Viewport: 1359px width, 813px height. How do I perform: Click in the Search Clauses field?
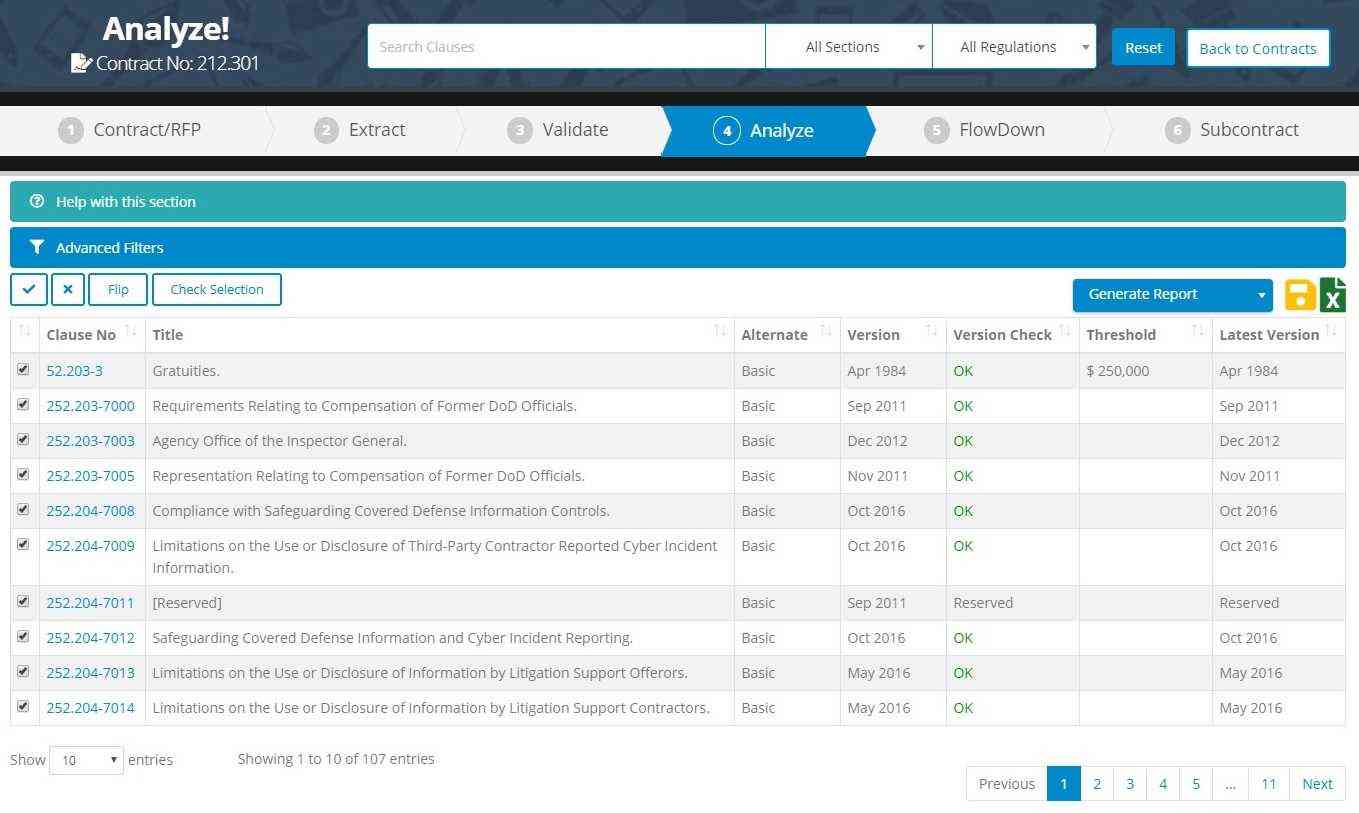point(566,47)
